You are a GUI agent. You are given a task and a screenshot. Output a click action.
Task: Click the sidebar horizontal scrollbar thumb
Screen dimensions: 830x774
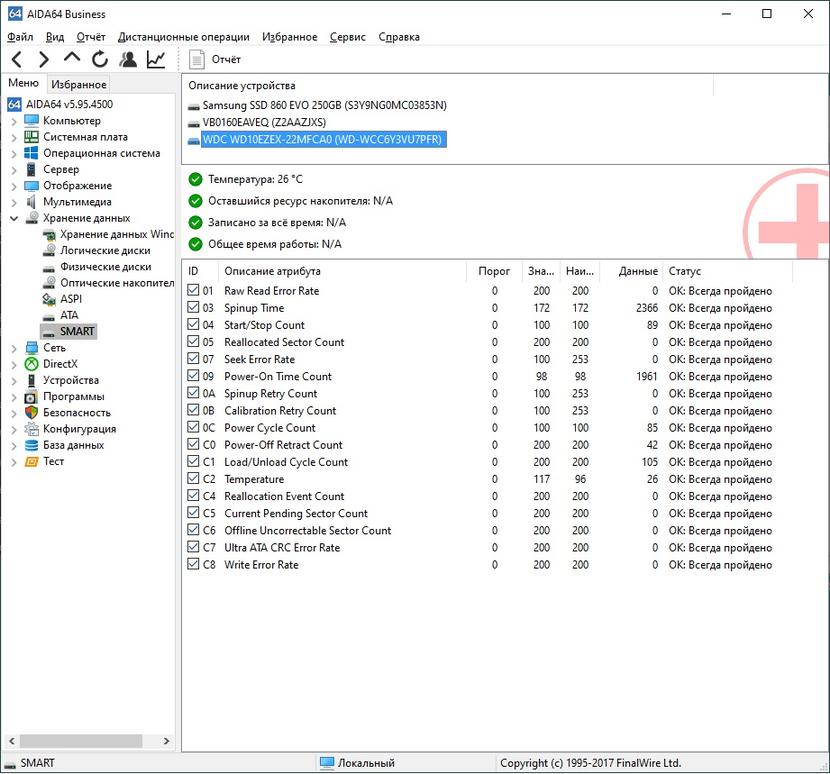[81, 741]
